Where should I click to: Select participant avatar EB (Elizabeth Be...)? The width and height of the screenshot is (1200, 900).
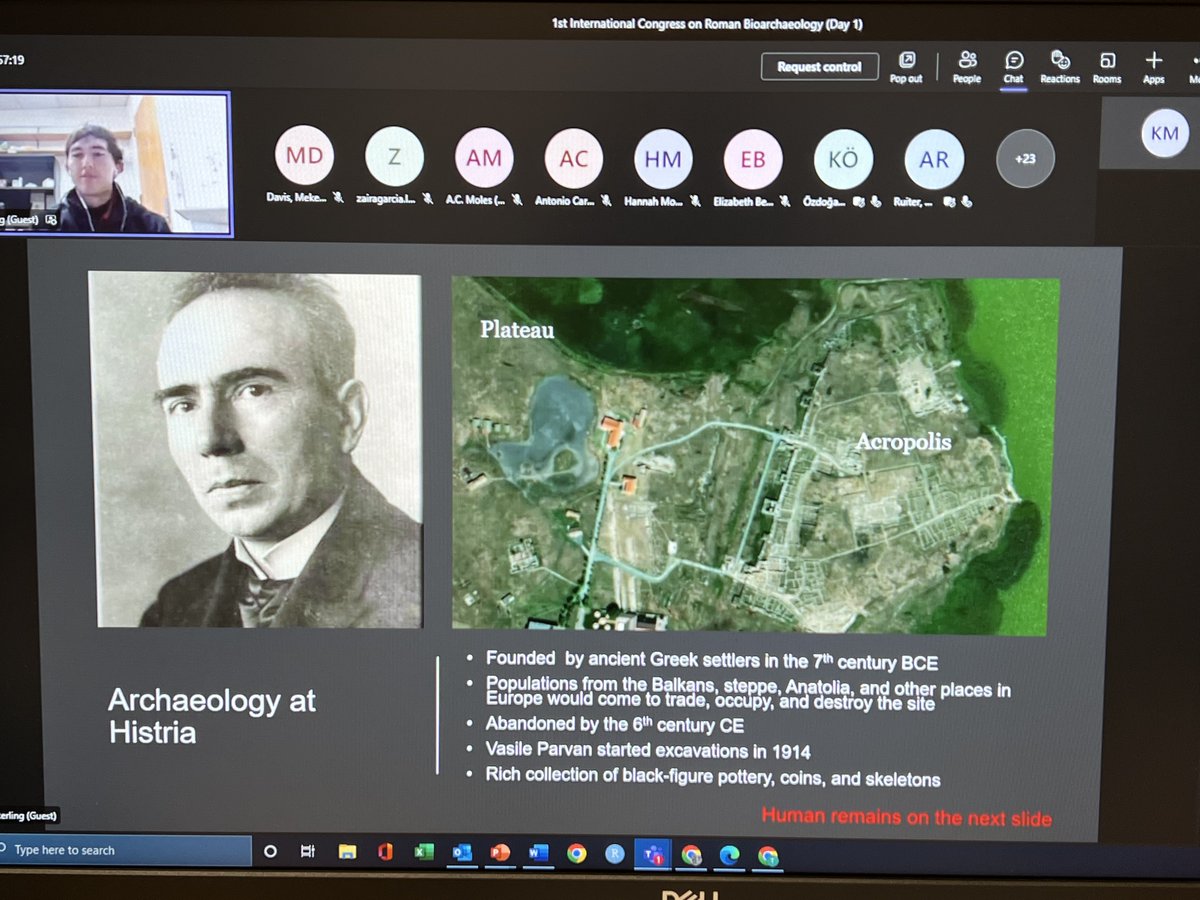(753, 159)
